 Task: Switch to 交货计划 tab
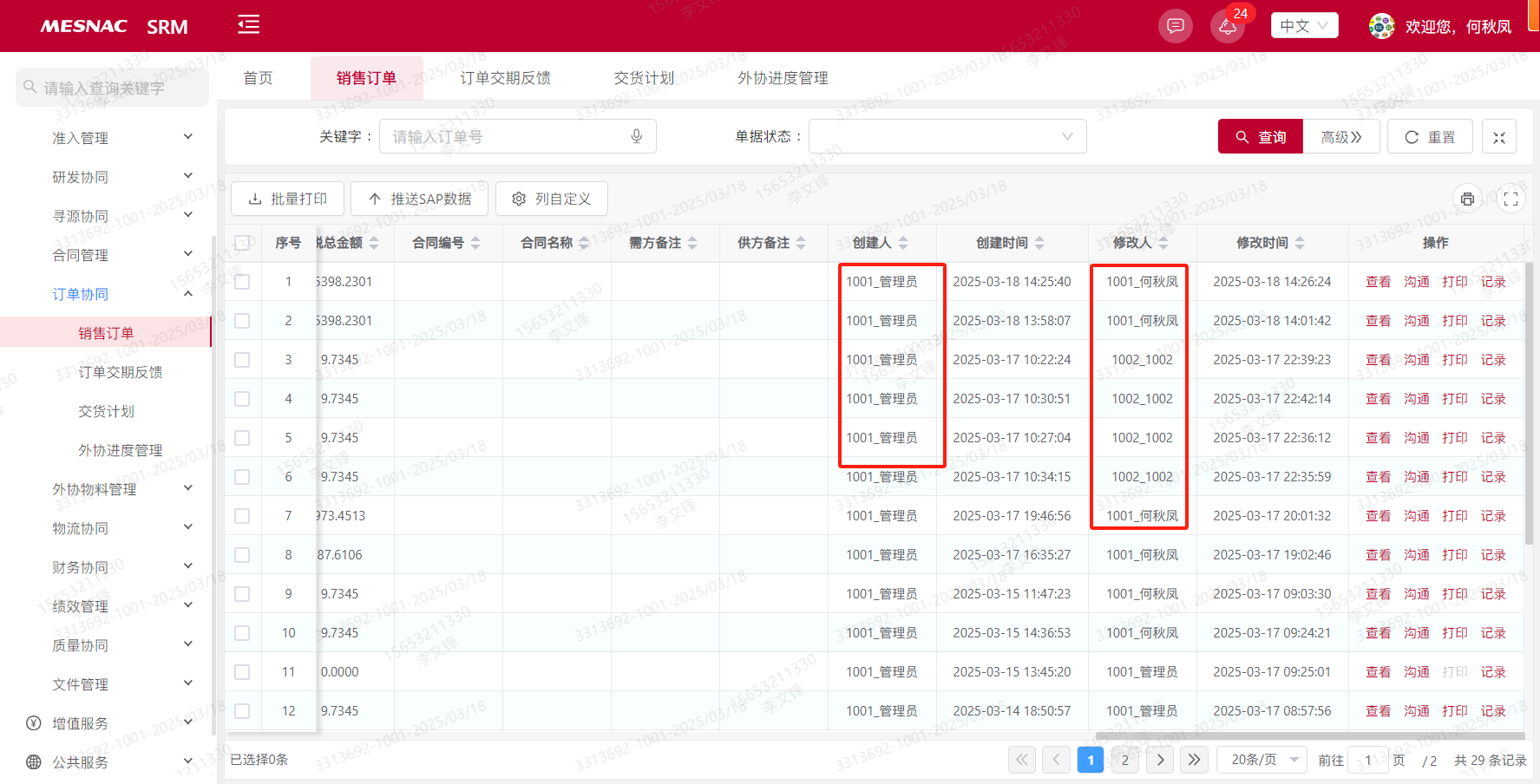pos(644,78)
